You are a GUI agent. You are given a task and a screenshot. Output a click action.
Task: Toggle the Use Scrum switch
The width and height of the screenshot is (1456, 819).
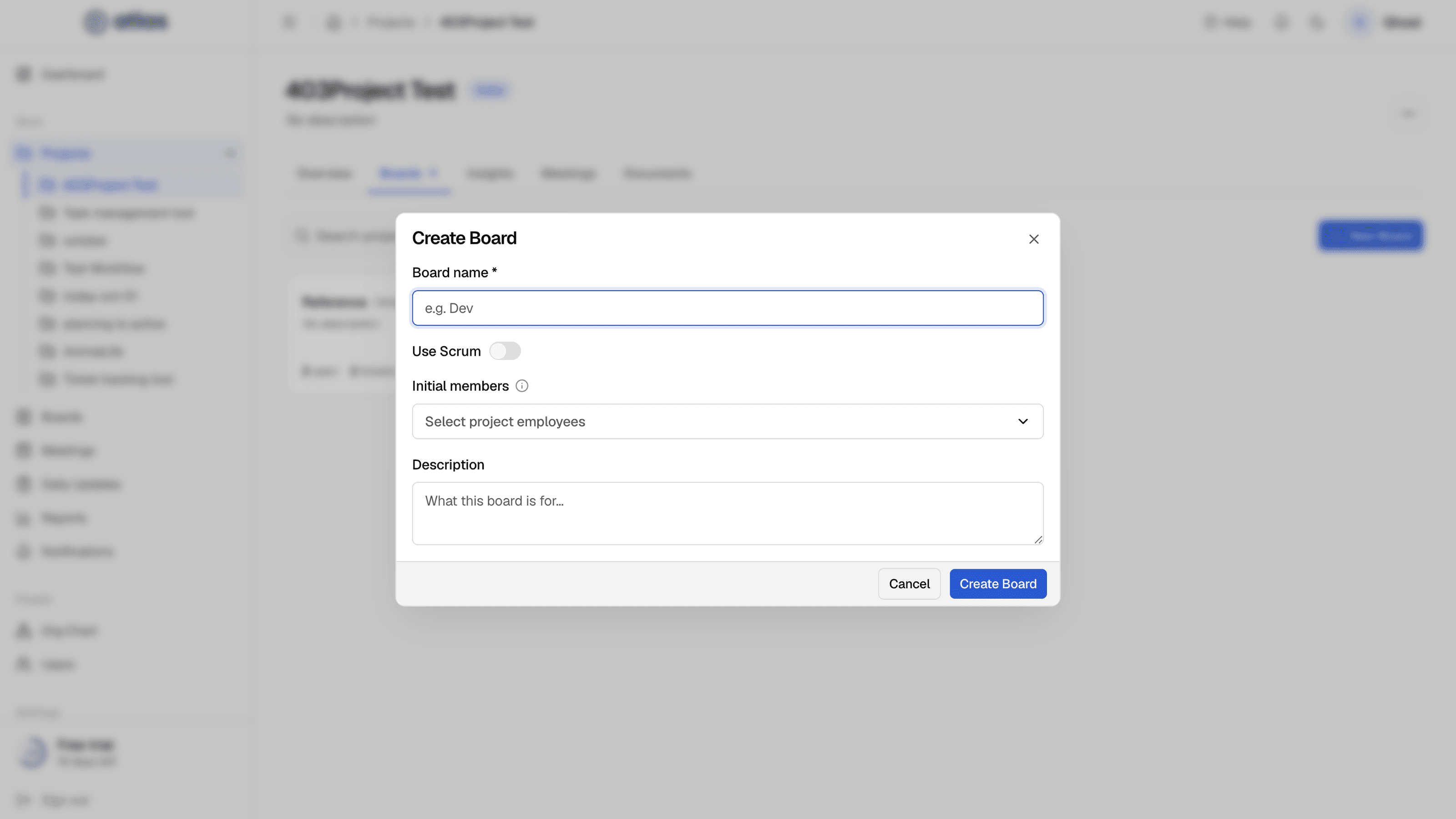tap(505, 351)
